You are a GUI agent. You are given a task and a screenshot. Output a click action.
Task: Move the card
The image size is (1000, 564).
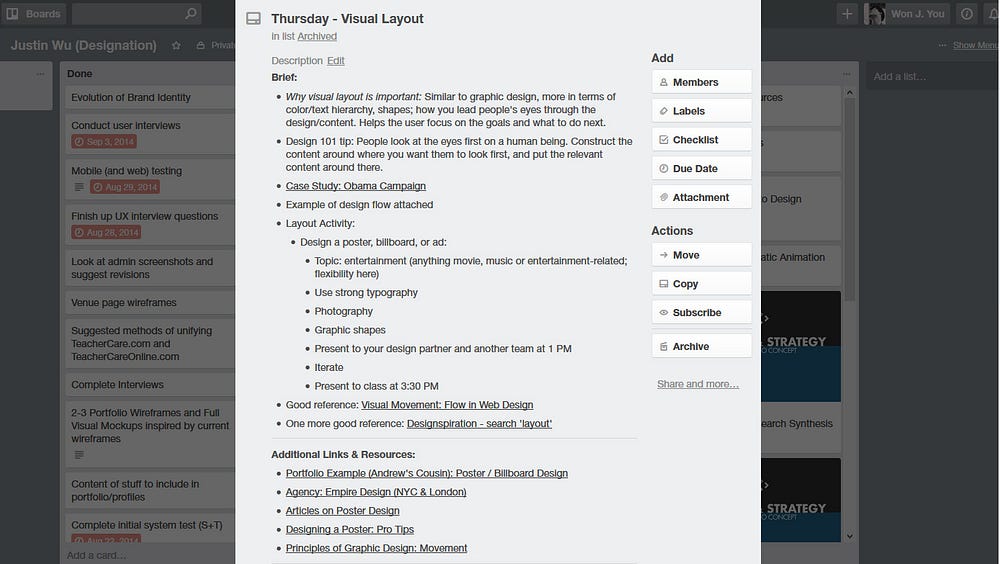click(x=702, y=255)
